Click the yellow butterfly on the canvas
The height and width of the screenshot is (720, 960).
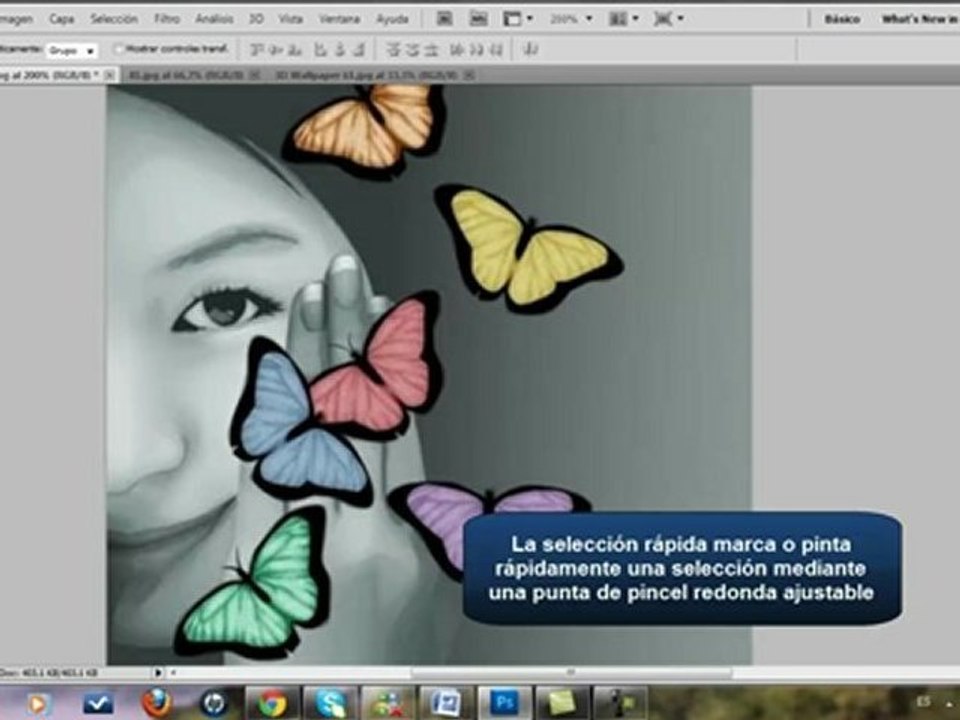528,250
